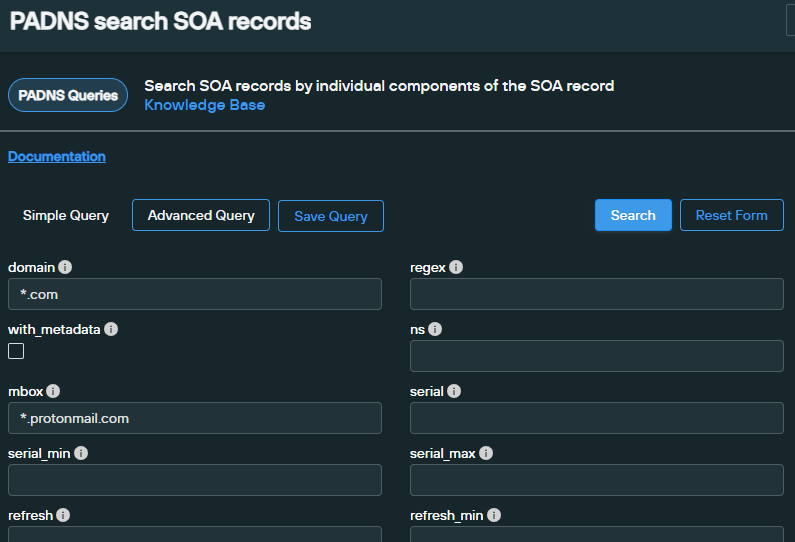The height and width of the screenshot is (542, 795).
Task: Click the info icon next to refresh
Action: (63, 515)
